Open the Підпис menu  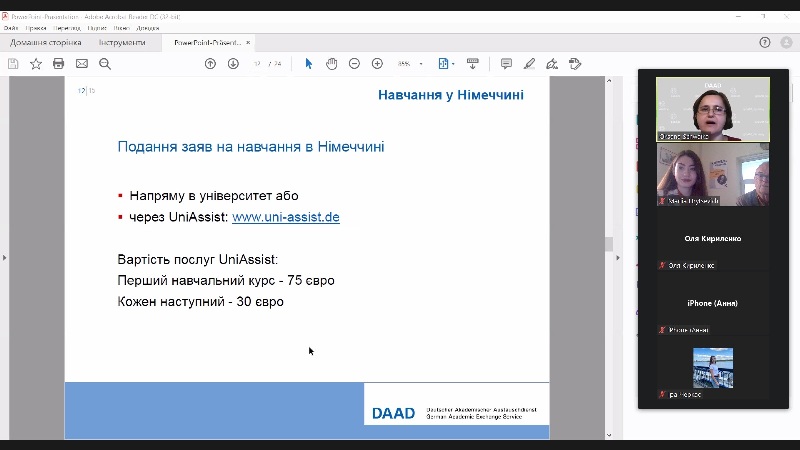pyautogui.click(x=97, y=28)
